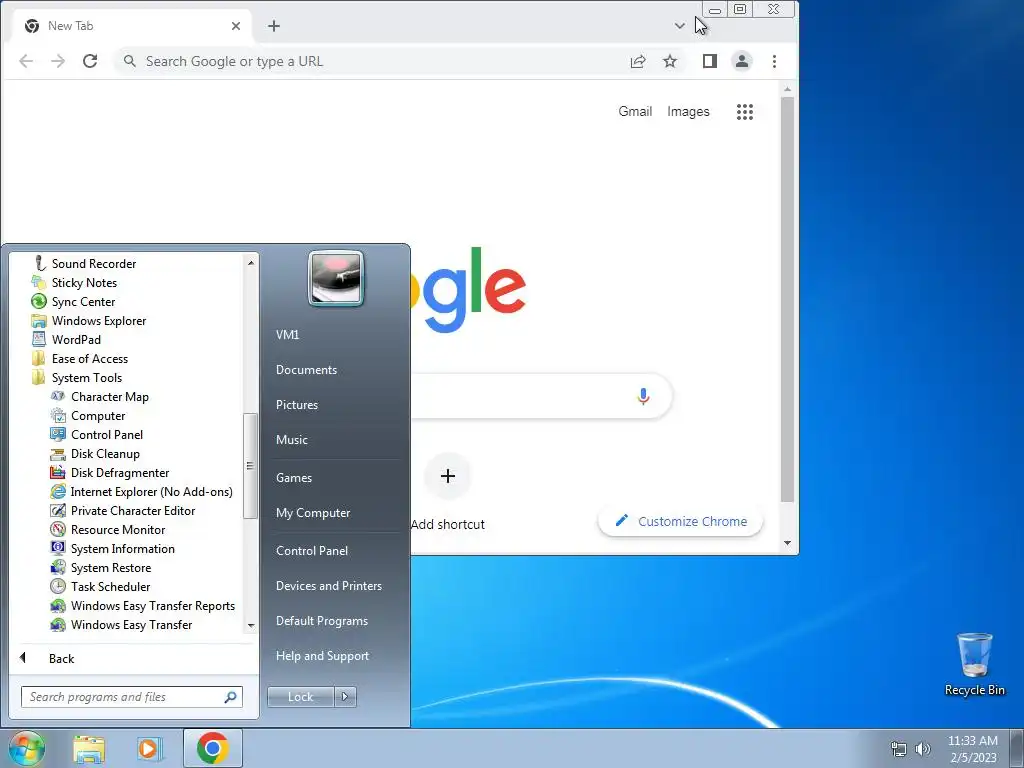
Task: Click the volume speaker tray icon
Action: tap(922, 749)
